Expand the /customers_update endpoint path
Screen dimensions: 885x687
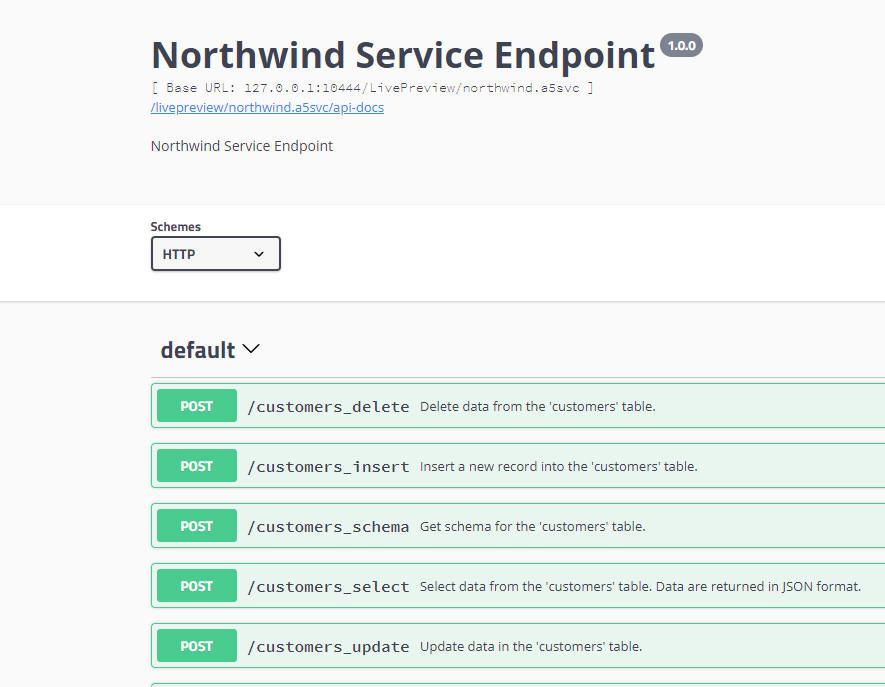pyautogui.click(x=328, y=647)
